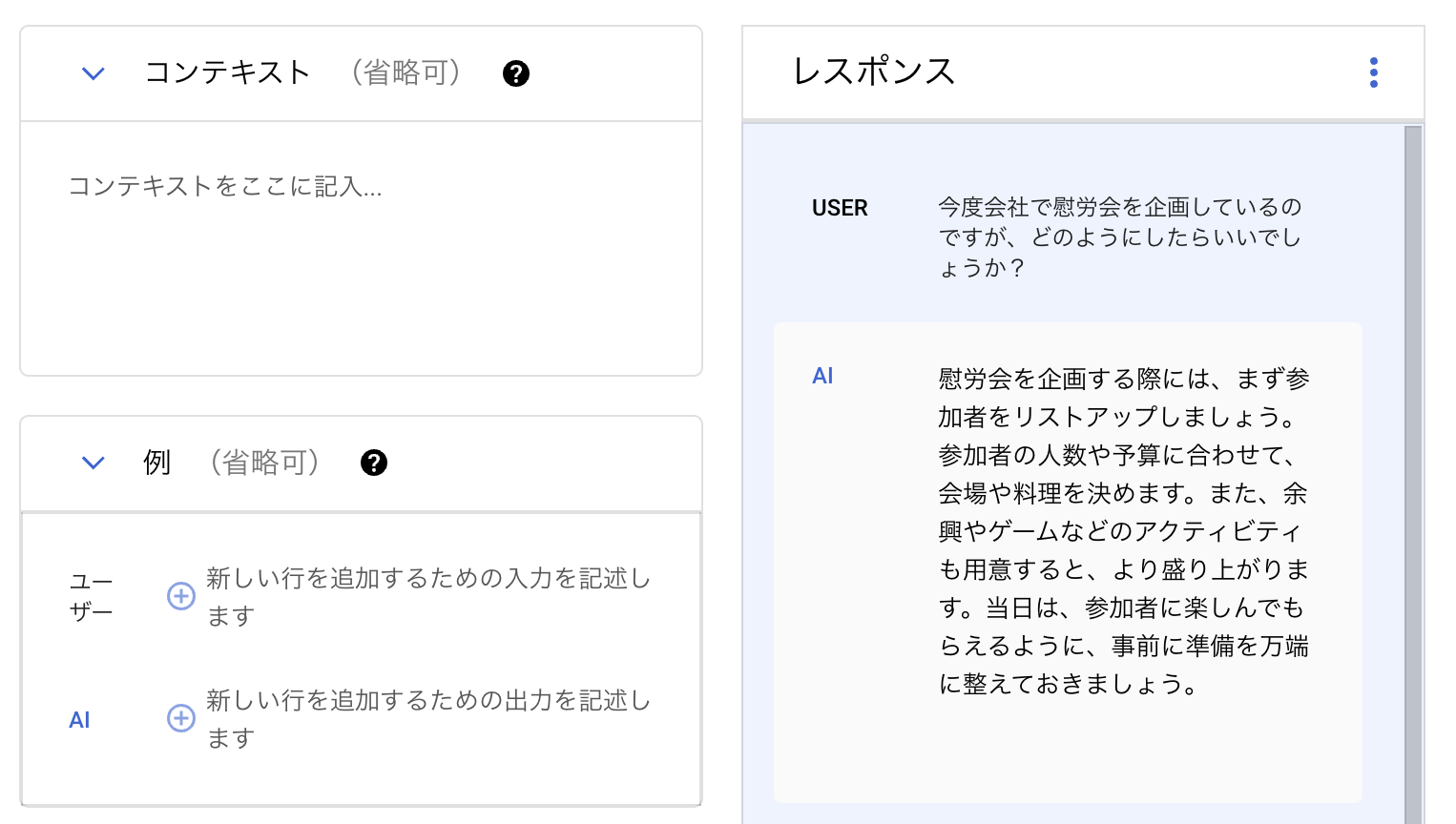Focus the example user input field

(429, 596)
